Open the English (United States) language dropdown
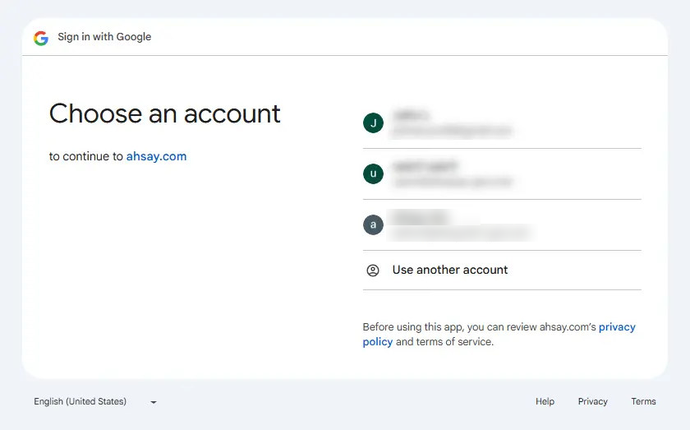The width and height of the screenshot is (690, 430). click(x=95, y=402)
